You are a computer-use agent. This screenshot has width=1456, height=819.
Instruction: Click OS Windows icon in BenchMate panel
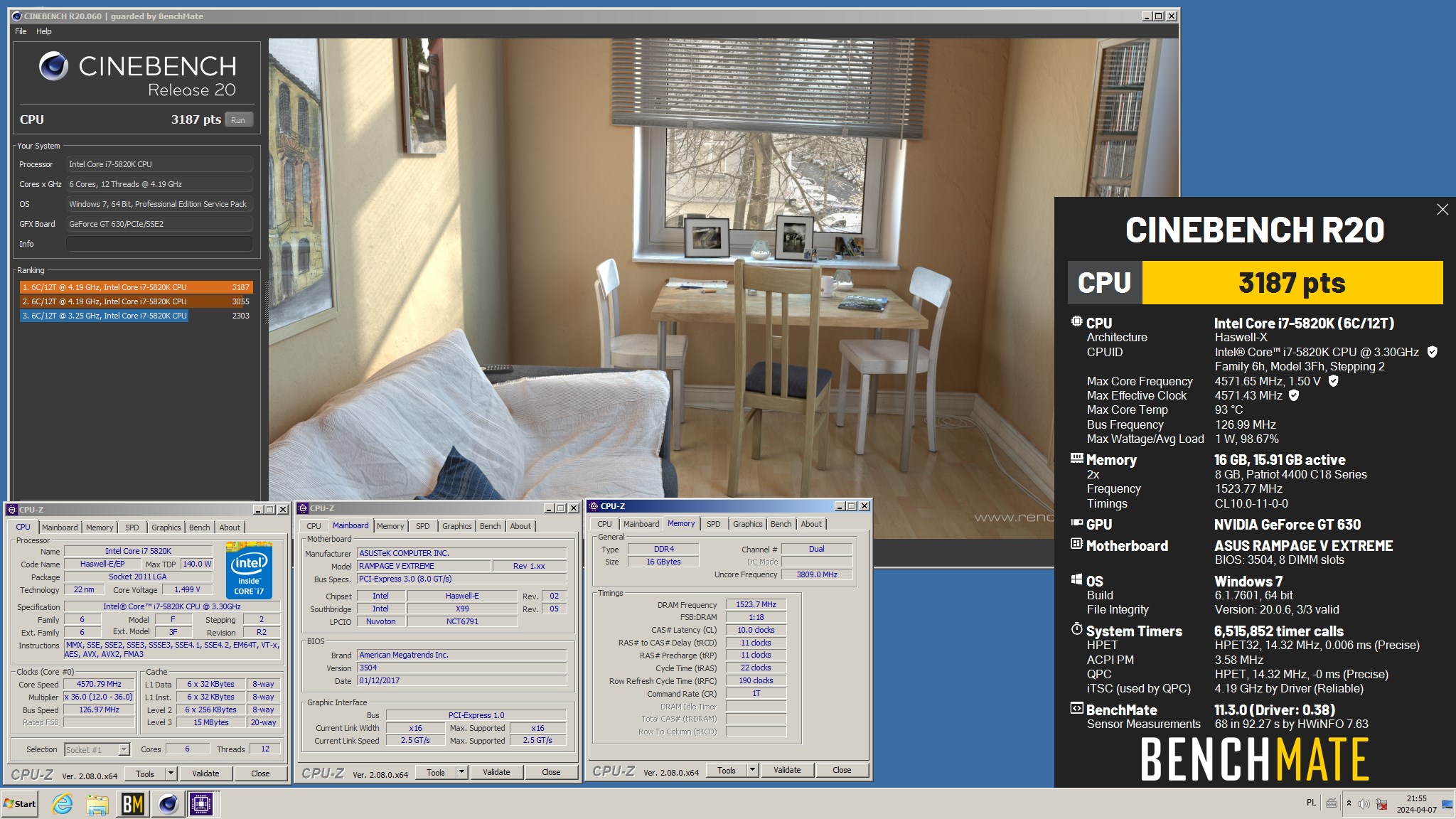1076,579
